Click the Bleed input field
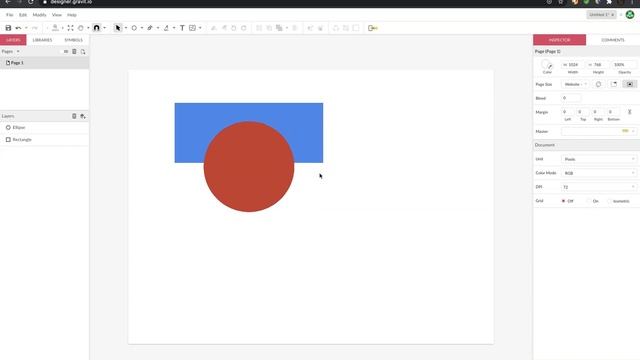 coord(571,98)
